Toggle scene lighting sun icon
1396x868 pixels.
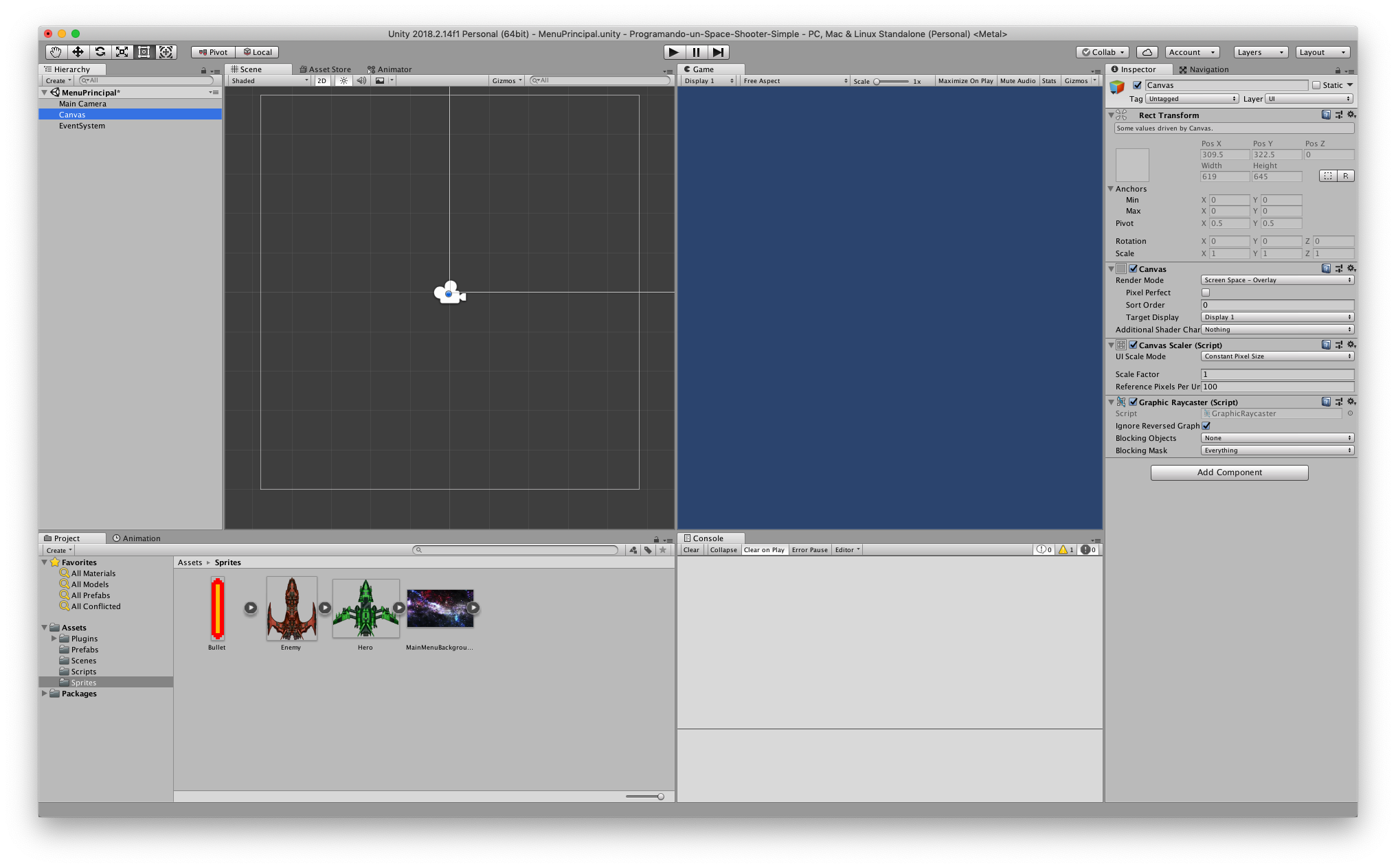tap(344, 80)
